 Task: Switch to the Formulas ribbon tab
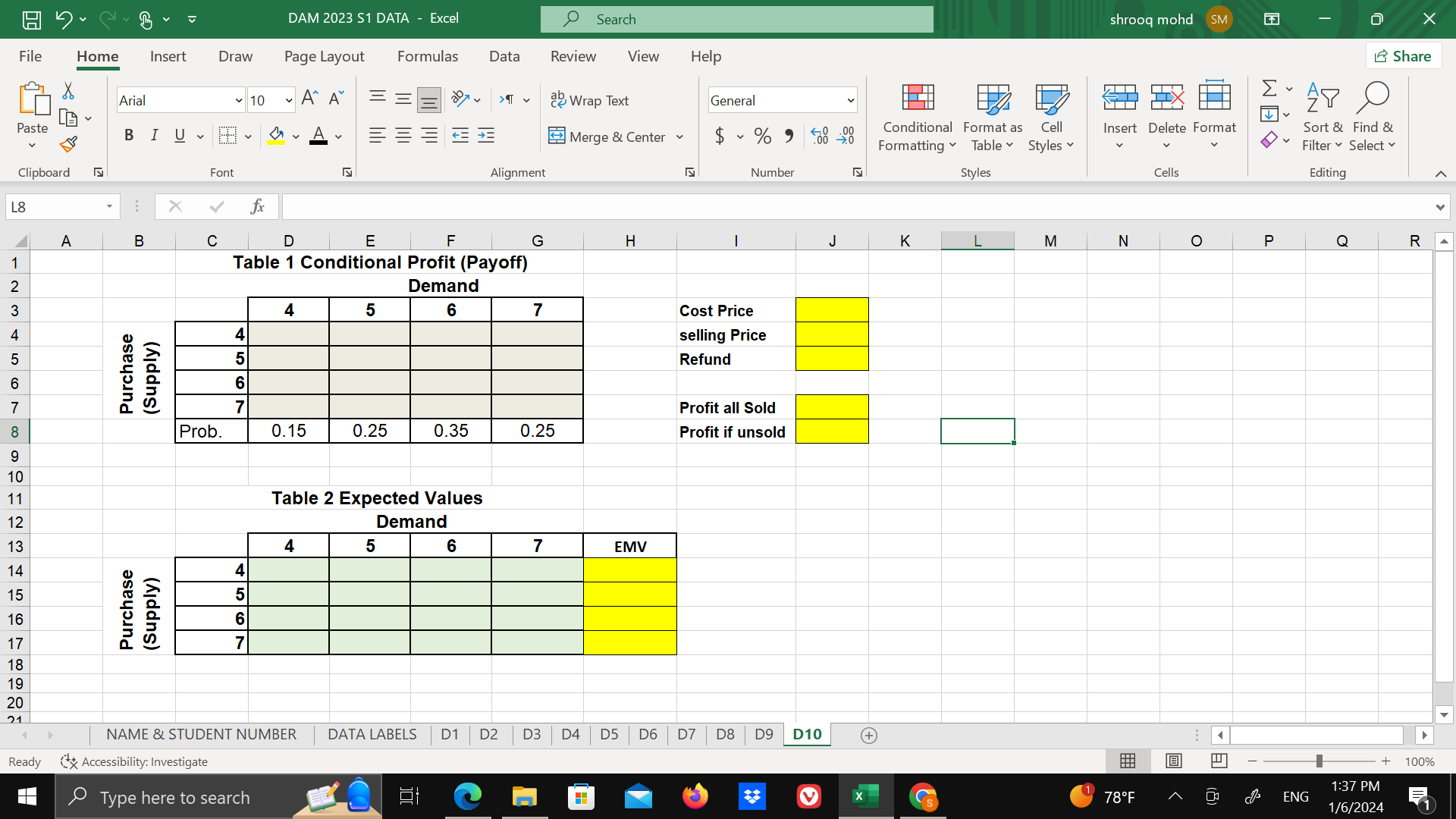(428, 56)
